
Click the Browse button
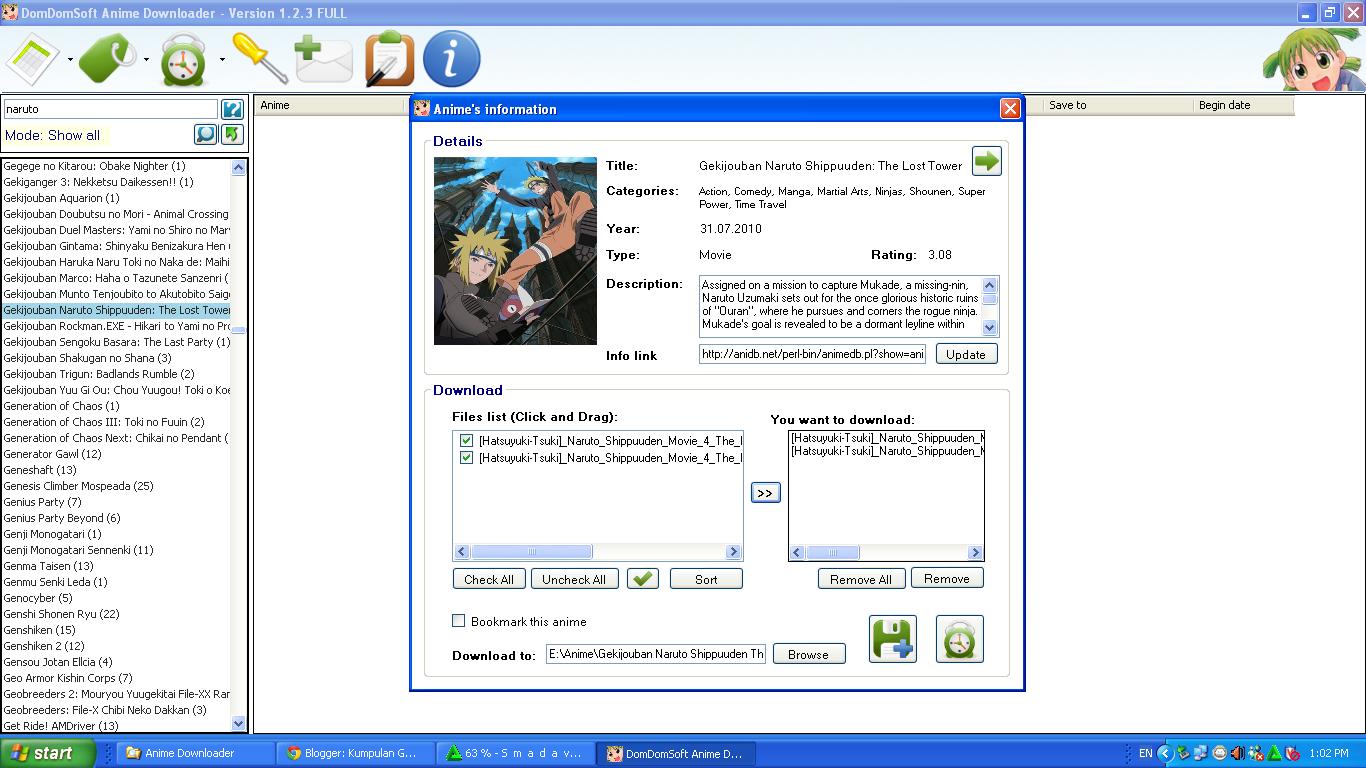click(808, 654)
